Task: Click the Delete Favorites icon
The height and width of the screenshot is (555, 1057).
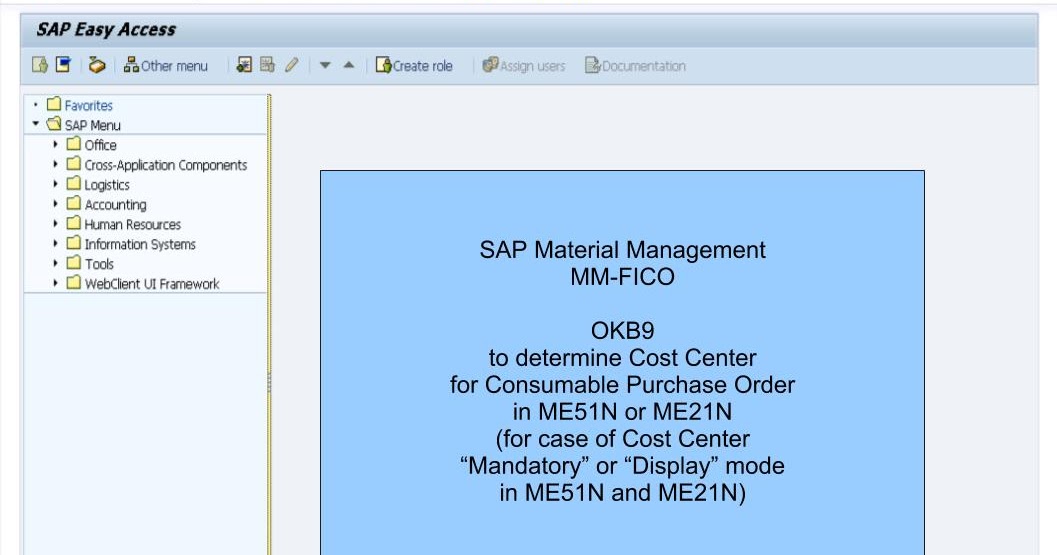Action: click(x=268, y=65)
